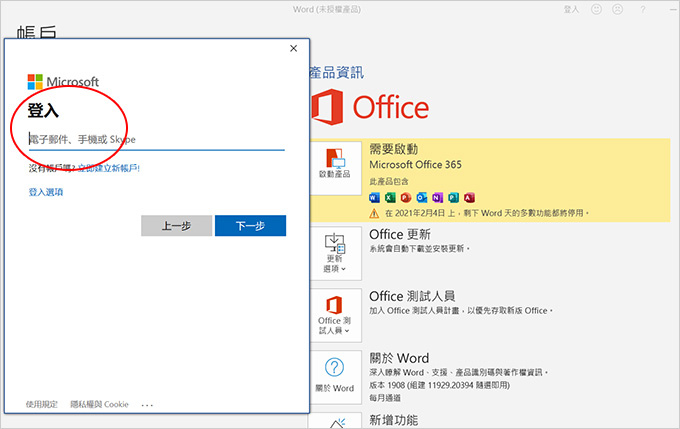Screen dimensions: 680x429
Task: Click the 版本 1908 version info text
Action: coord(440,385)
